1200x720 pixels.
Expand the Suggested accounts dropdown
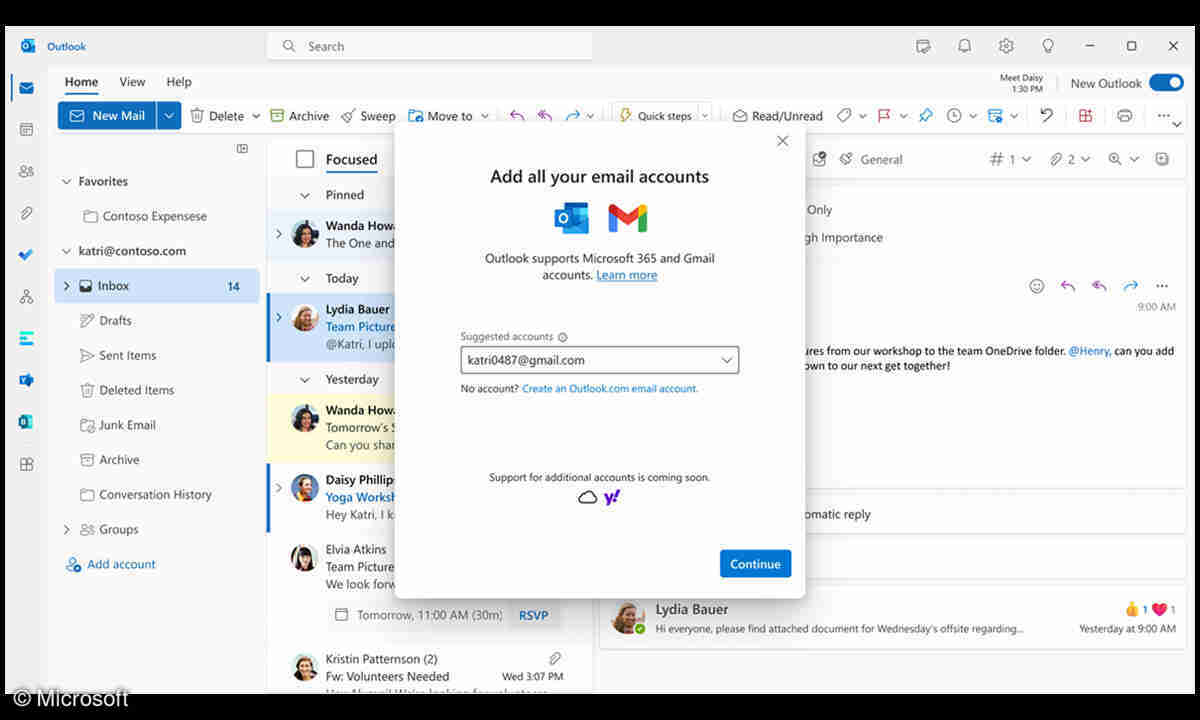pos(726,360)
